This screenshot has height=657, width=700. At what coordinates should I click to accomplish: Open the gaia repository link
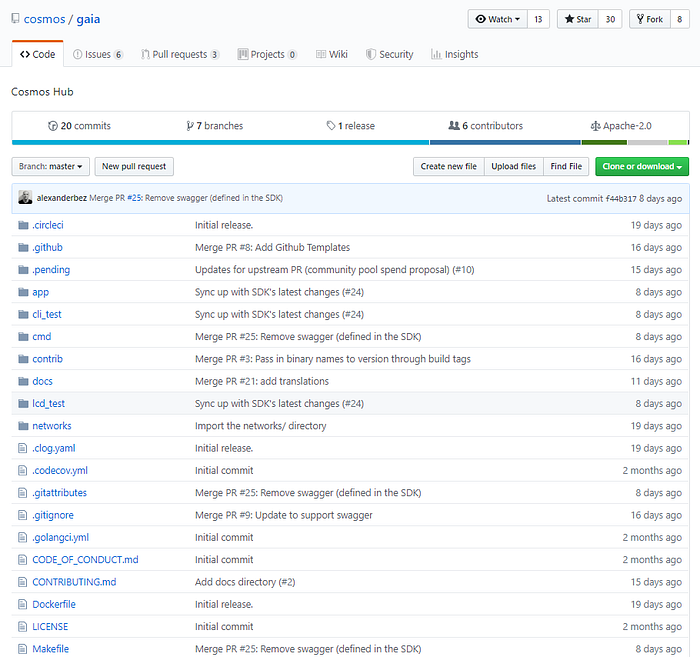88,19
